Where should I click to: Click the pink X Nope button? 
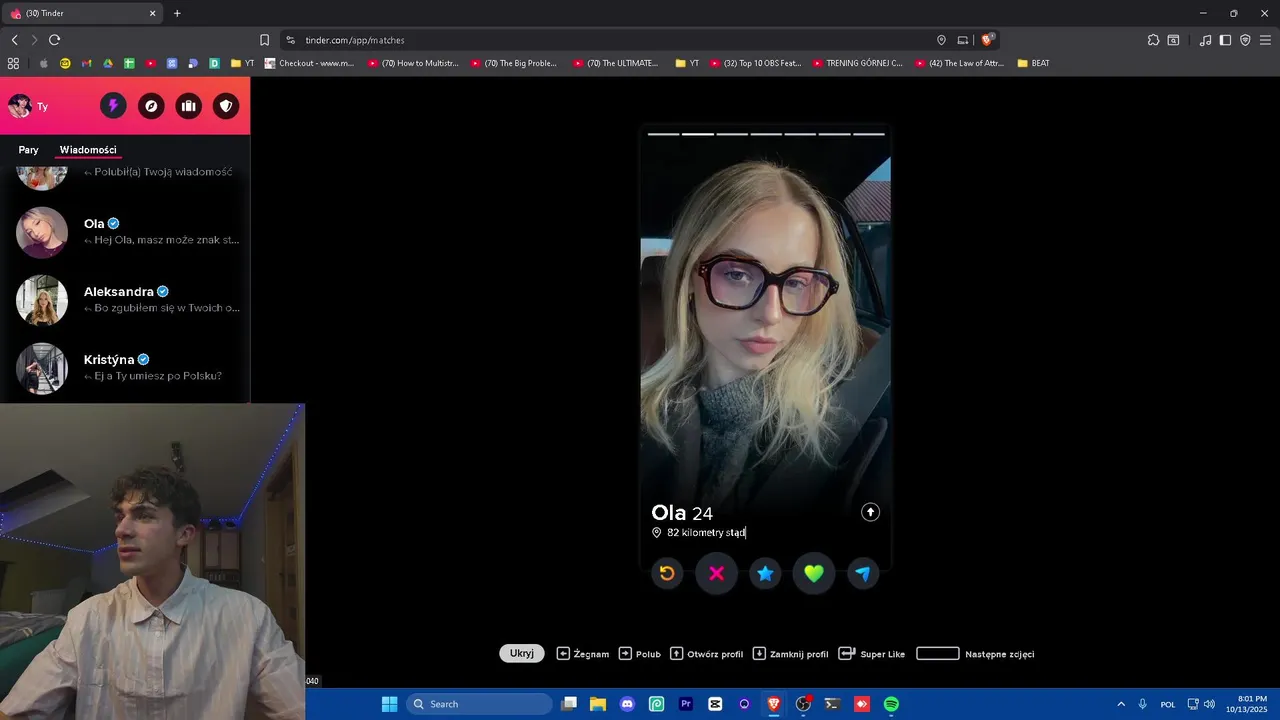[716, 573]
